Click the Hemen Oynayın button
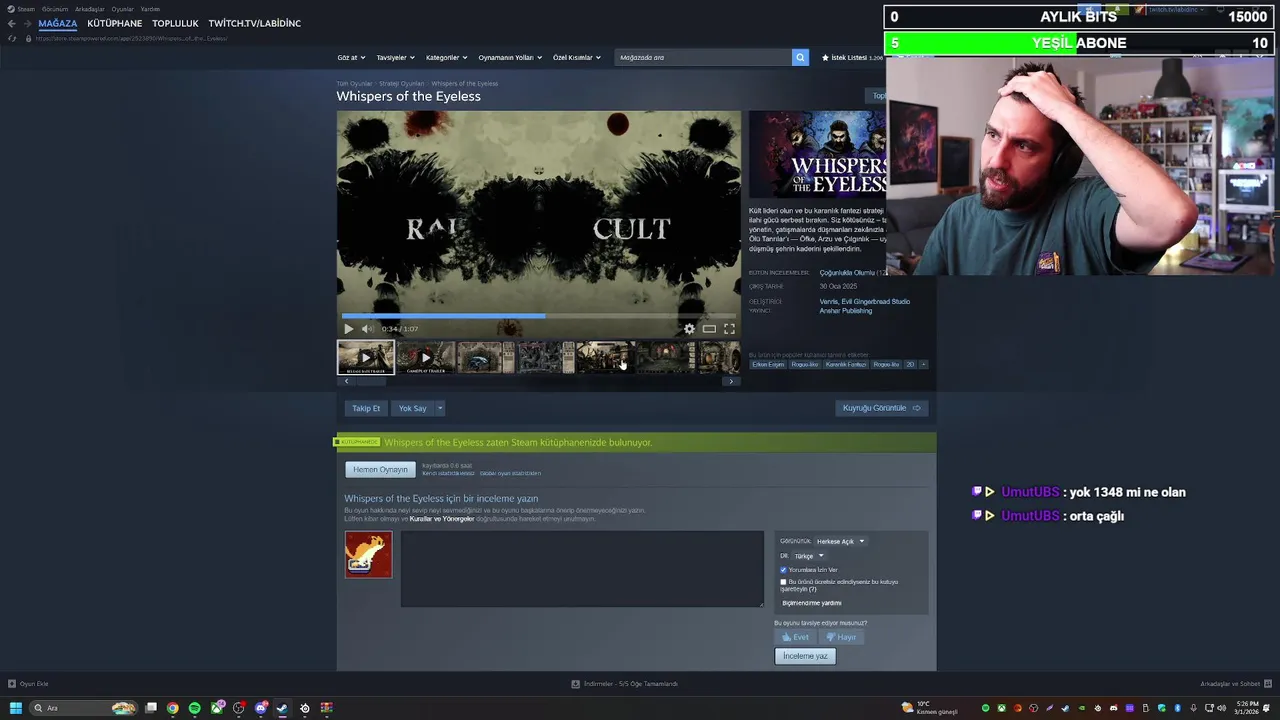 click(380, 470)
